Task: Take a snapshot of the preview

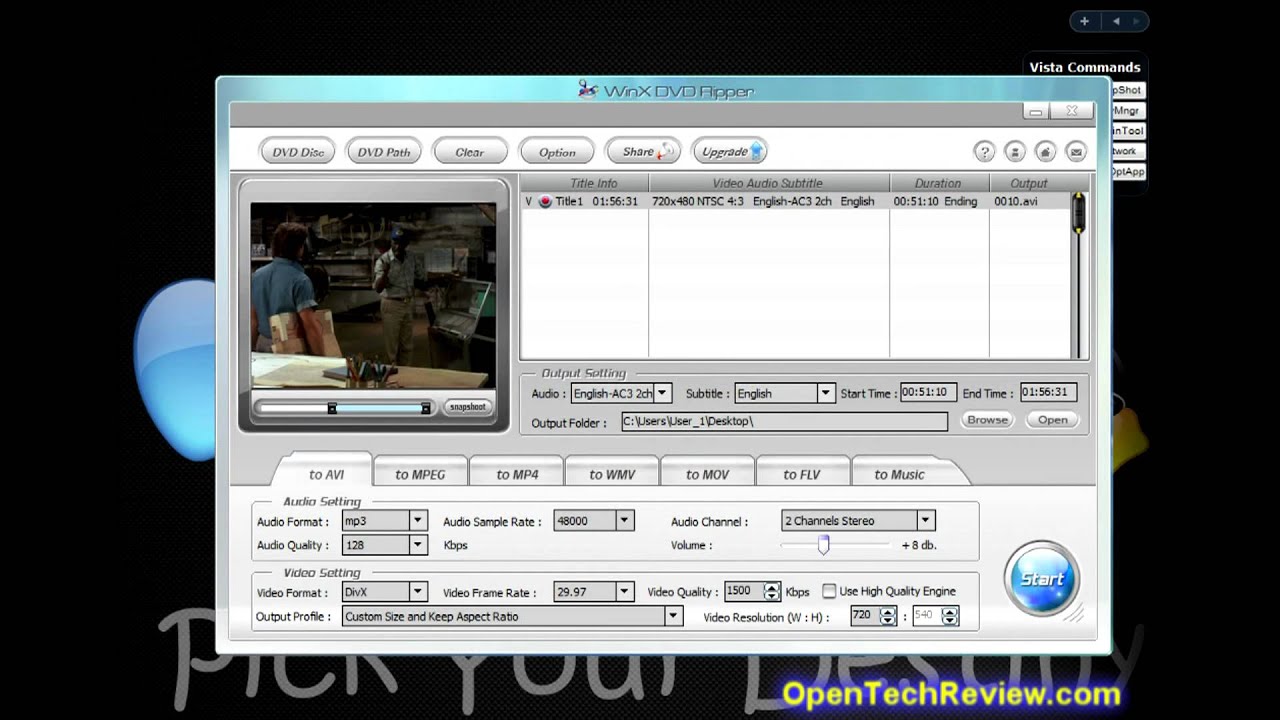Action: point(467,407)
